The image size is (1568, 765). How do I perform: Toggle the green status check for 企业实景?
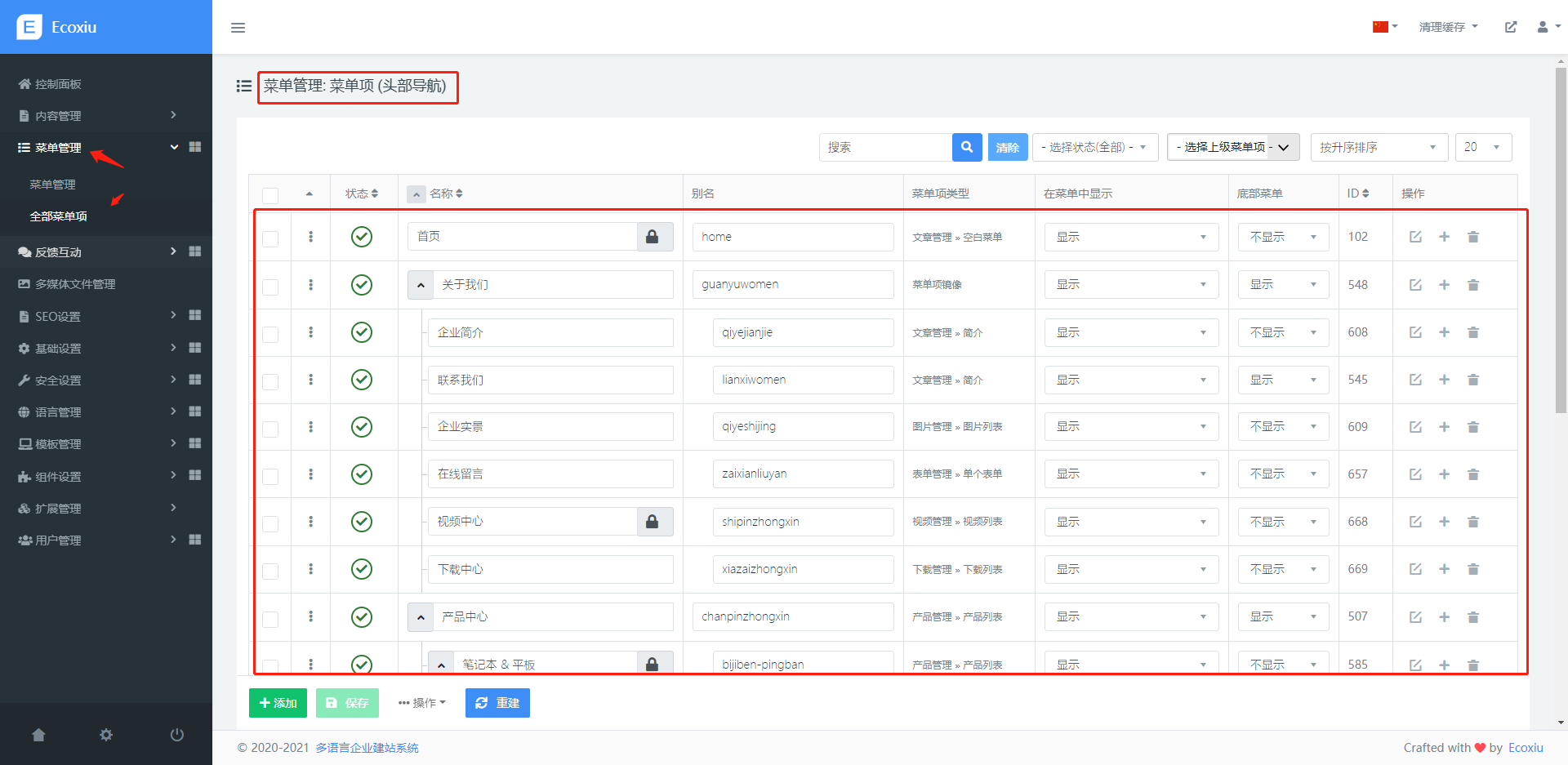362,427
